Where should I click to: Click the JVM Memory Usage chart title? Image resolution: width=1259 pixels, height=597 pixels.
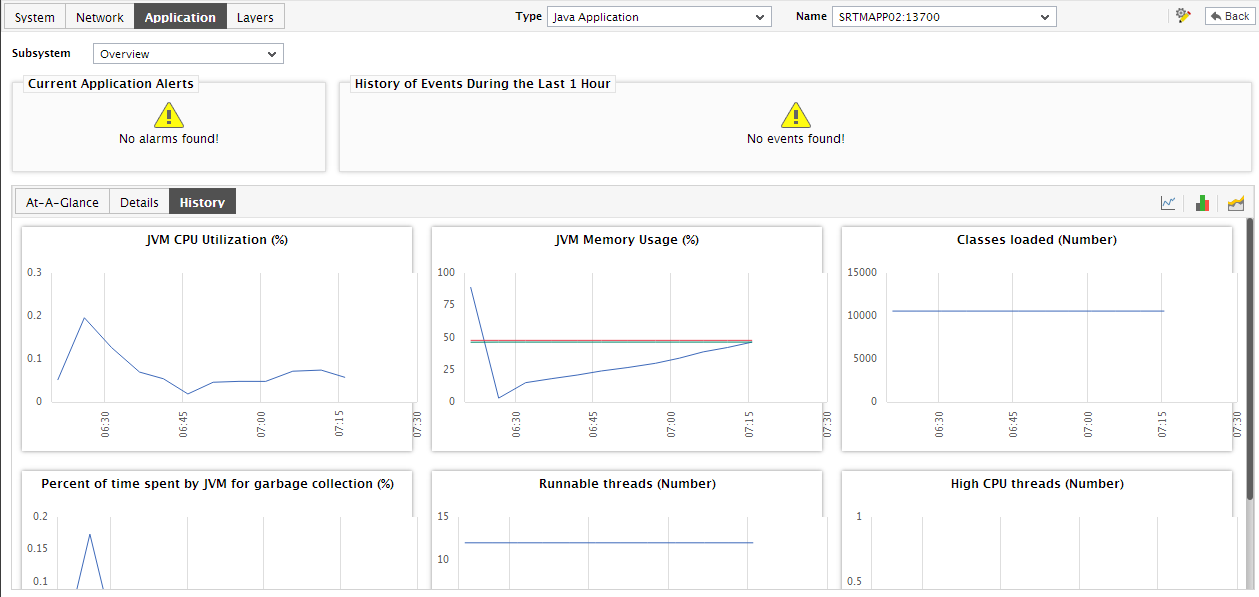(x=627, y=240)
